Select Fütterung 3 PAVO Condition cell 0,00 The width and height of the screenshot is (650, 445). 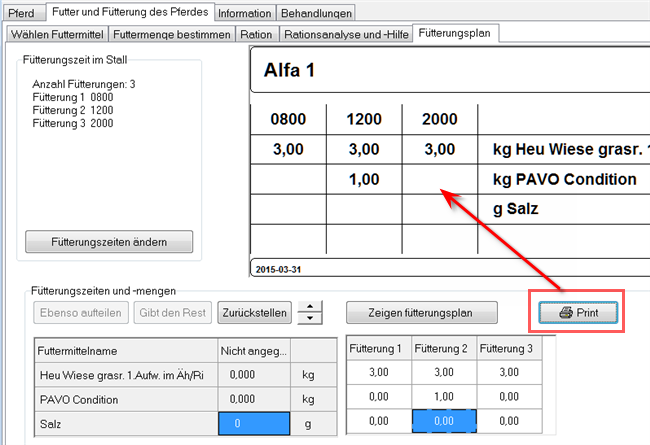(509, 397)
